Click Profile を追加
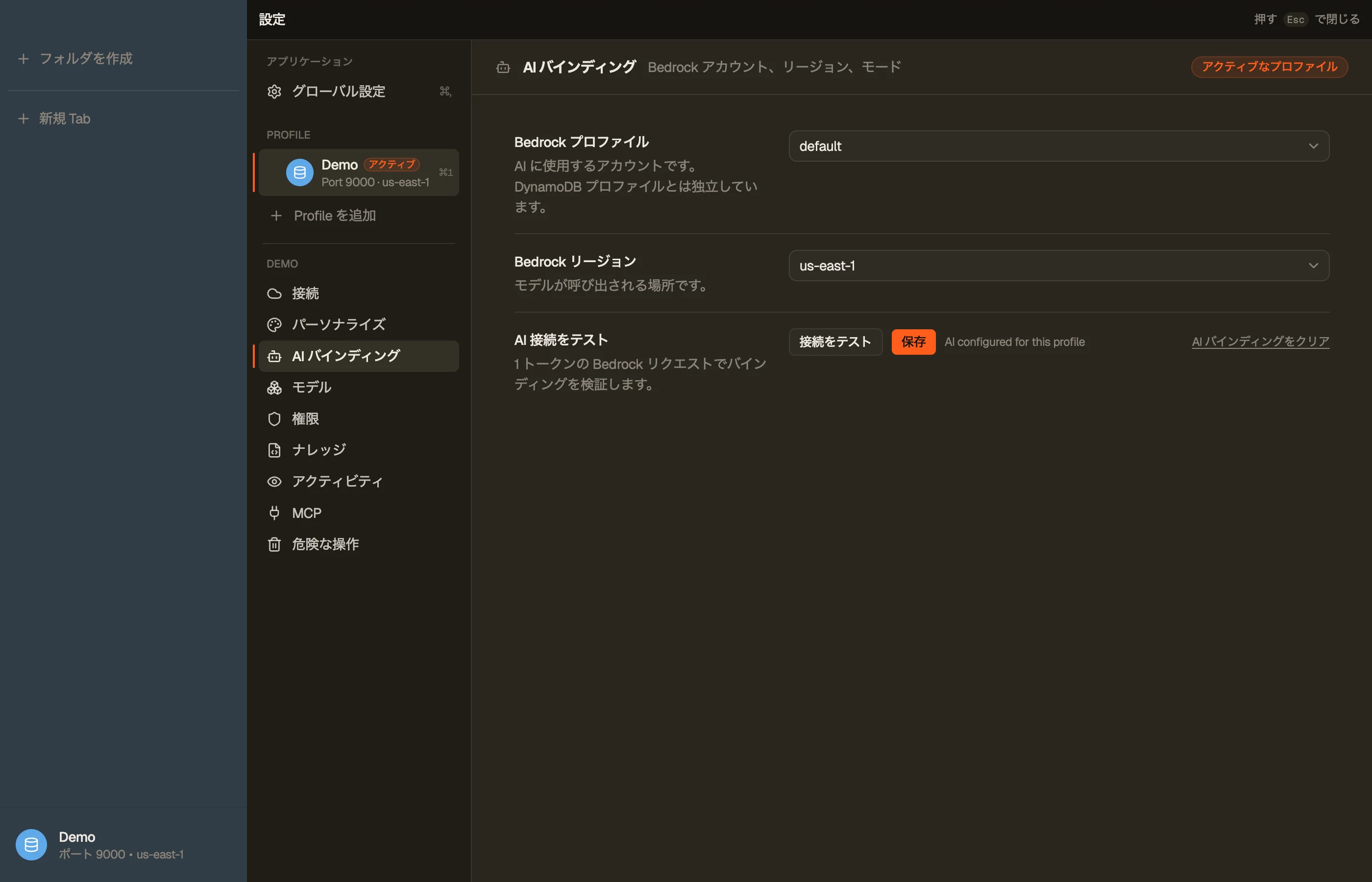The height and width of the screenshot is (882, 1372). 359,216
